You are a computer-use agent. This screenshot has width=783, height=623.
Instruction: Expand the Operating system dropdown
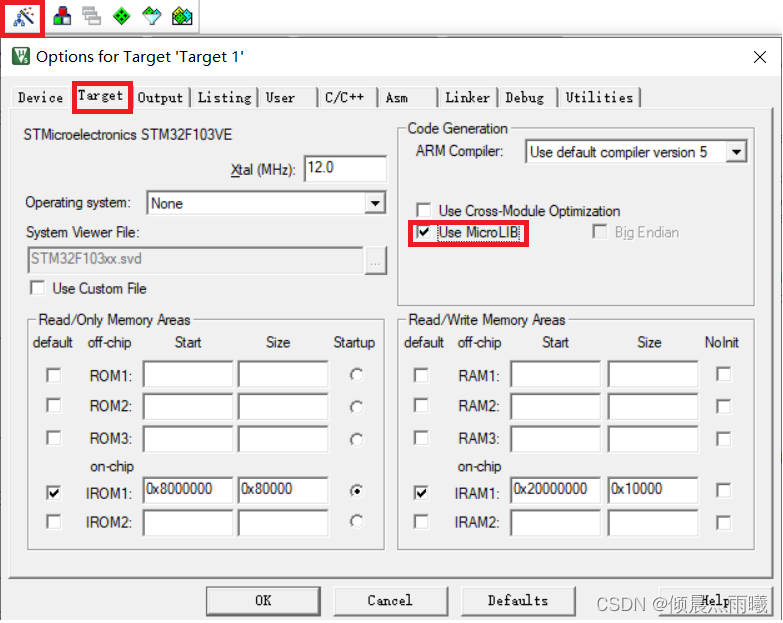tap(375, 203)
